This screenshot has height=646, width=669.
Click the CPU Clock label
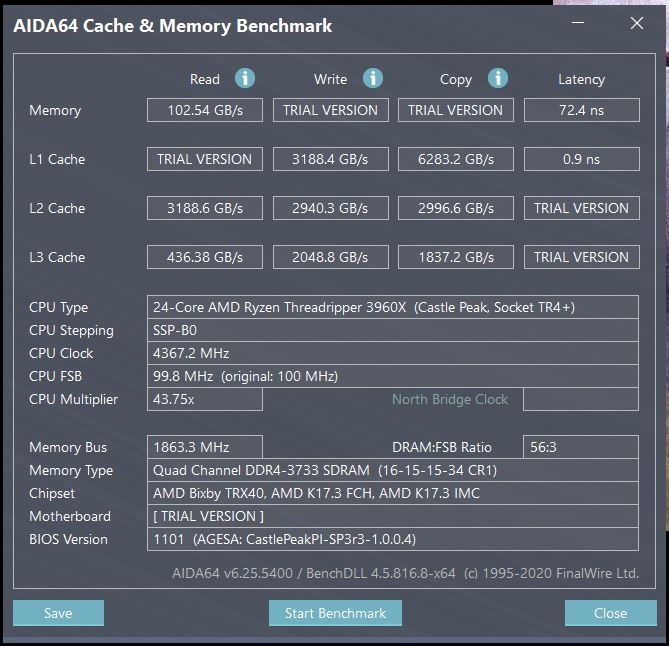[x=61, y=354]
